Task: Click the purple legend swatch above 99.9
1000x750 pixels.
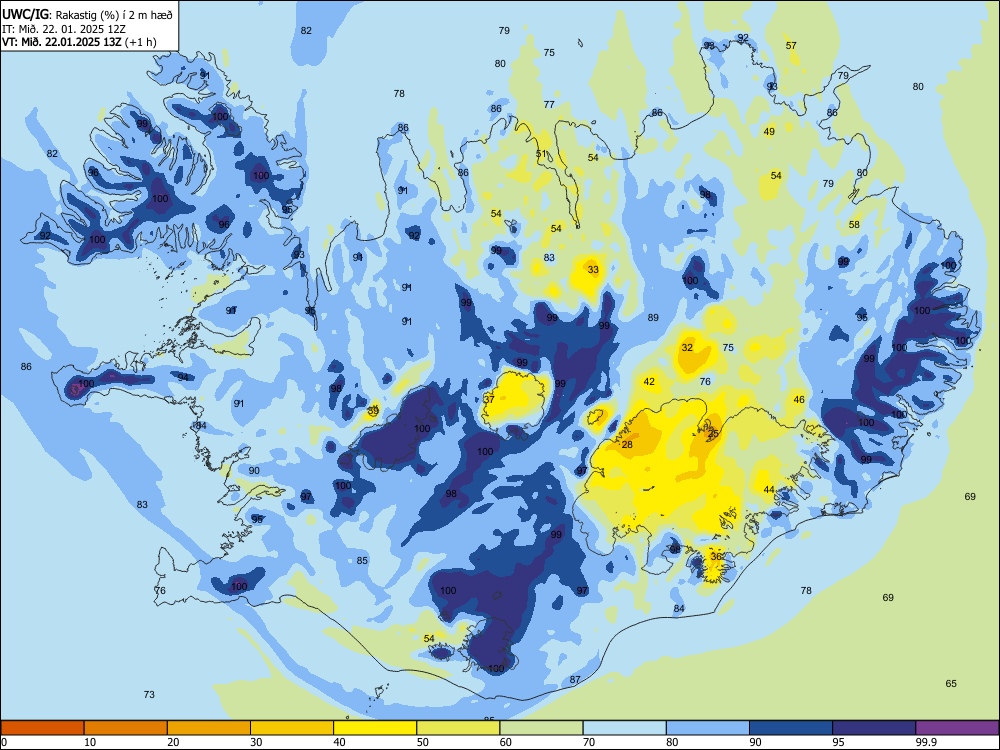Action: (957, 728)
